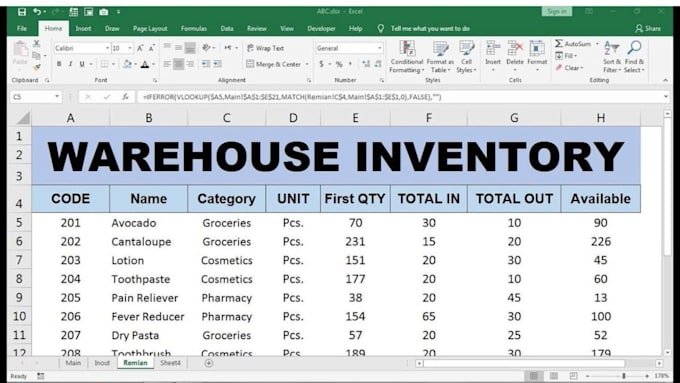
Task: Apply percent style
Action: (339, 64)
